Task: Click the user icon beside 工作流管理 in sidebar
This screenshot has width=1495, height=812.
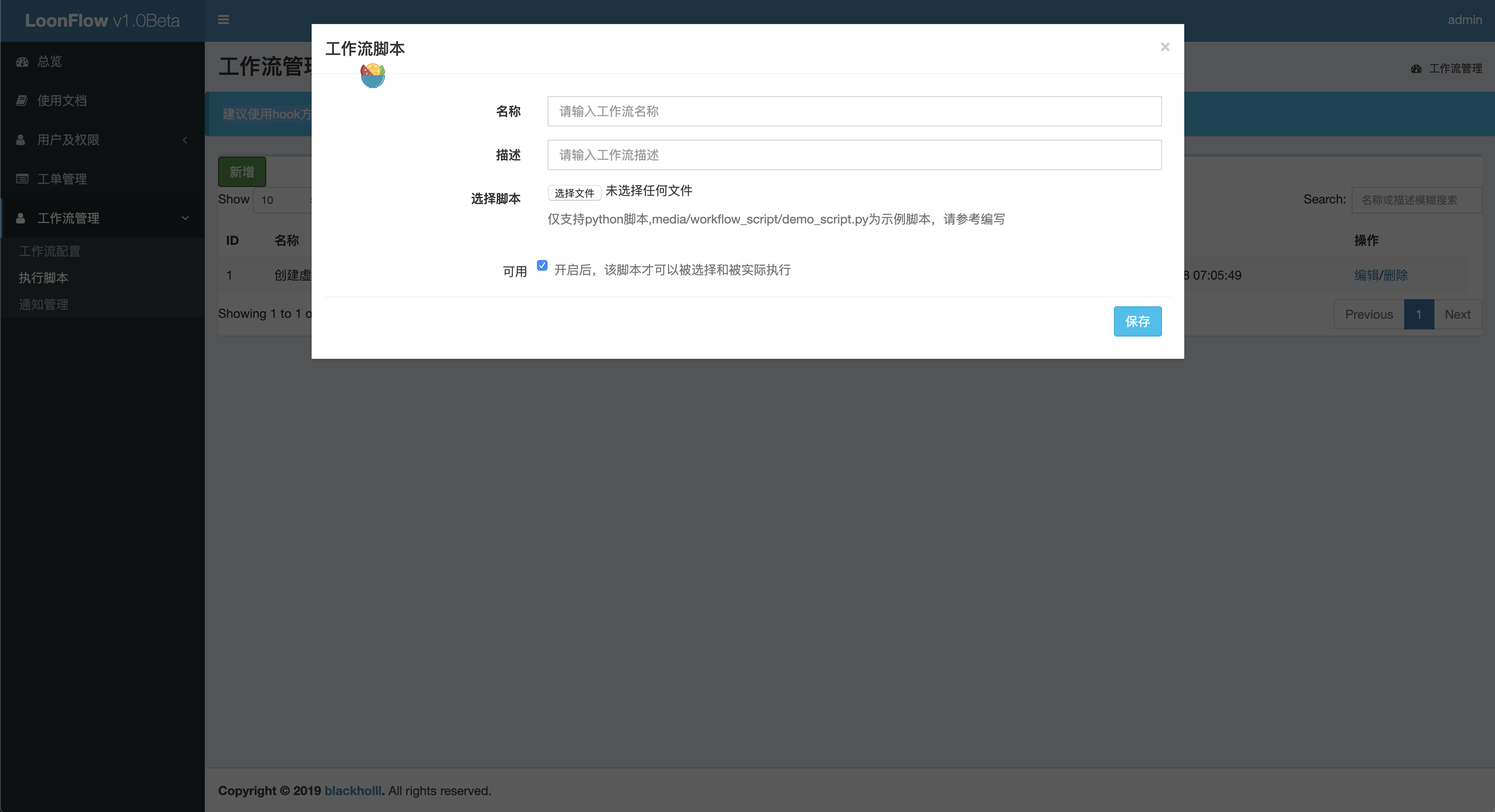Action: (x=21, y=218)
